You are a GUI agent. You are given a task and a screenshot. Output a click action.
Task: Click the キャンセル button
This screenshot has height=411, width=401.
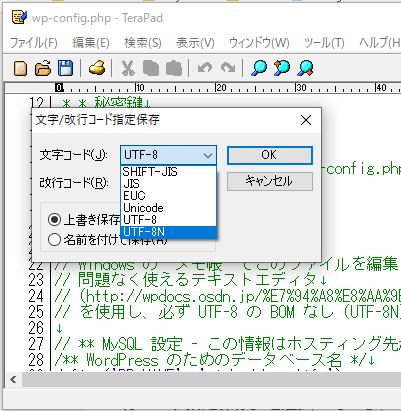point(270,181)
